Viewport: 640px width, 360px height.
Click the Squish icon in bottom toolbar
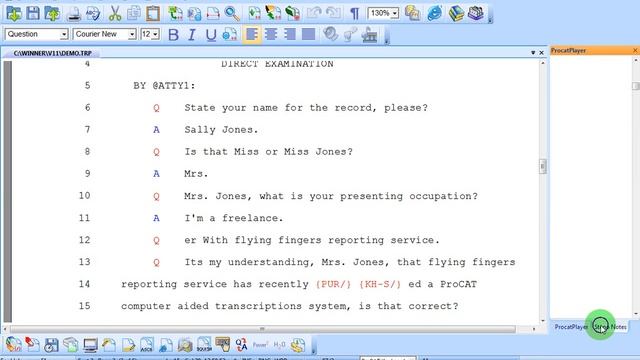pyautogui.click(x=204, y=345)
